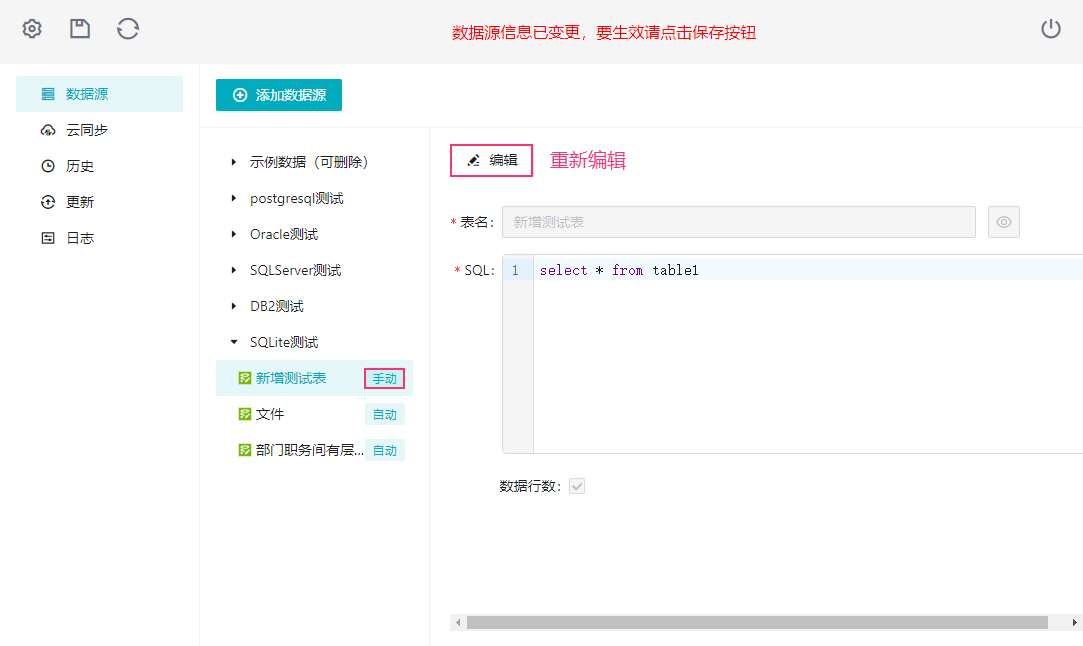
Task: Expand the SQLServer测试 arrow
Action: (x=233, y=270)
